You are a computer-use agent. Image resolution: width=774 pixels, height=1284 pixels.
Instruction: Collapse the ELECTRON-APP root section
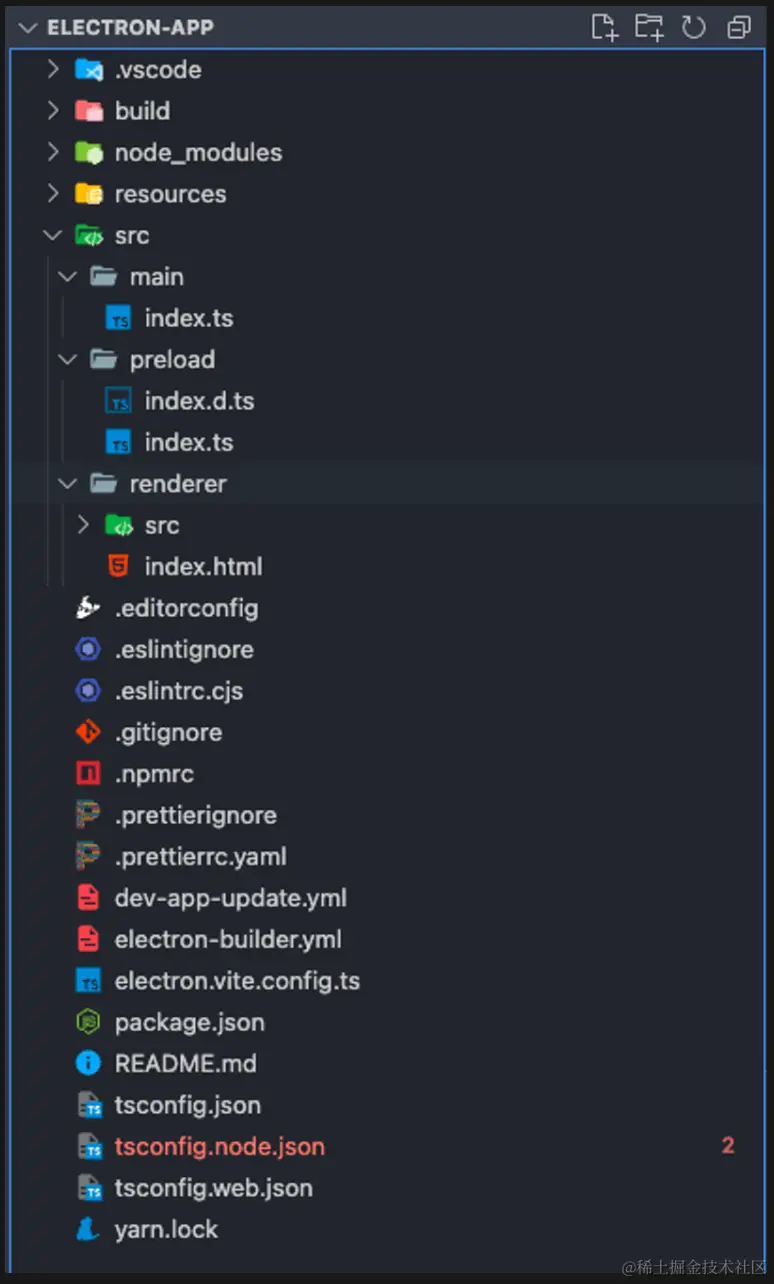(x=27, y=27)
